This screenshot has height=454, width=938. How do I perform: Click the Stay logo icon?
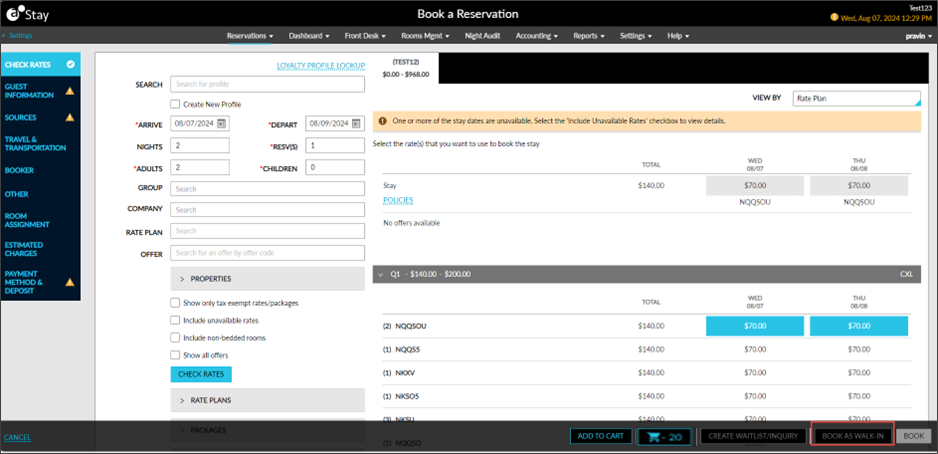point(14,13)
